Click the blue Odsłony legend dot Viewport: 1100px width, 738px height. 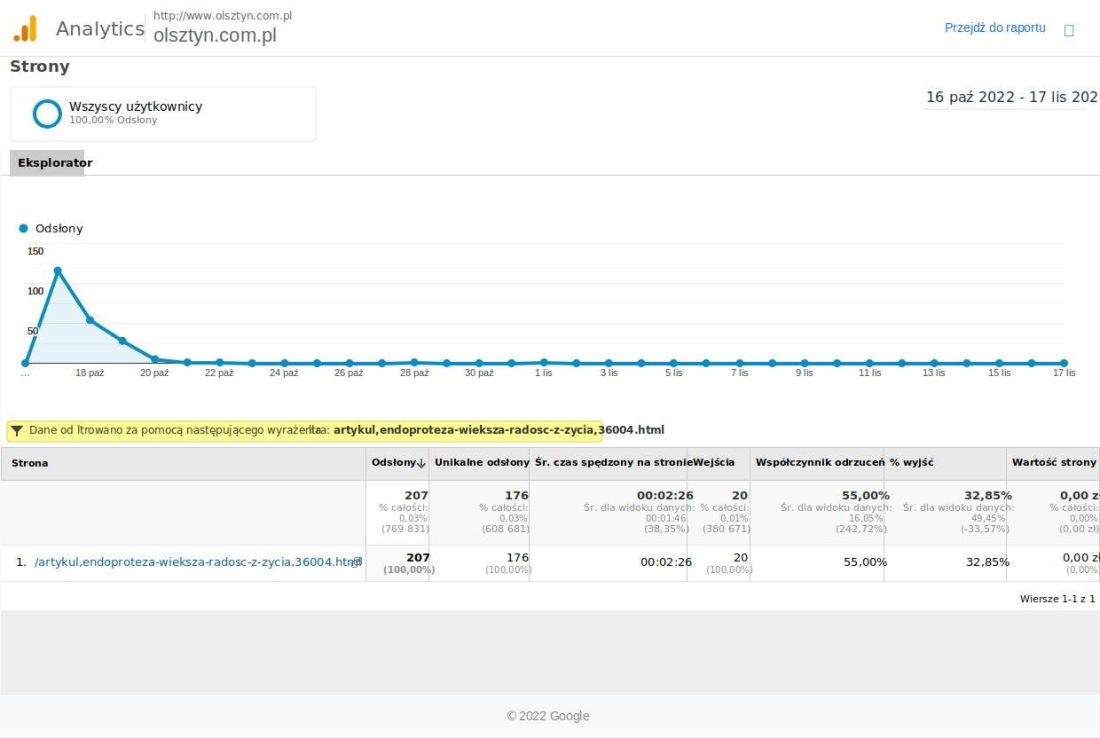[24, 228]
